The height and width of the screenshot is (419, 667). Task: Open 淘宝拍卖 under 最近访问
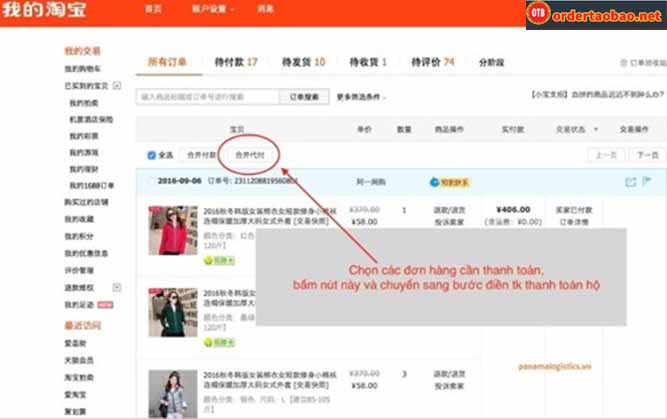(x=79, y=377)
